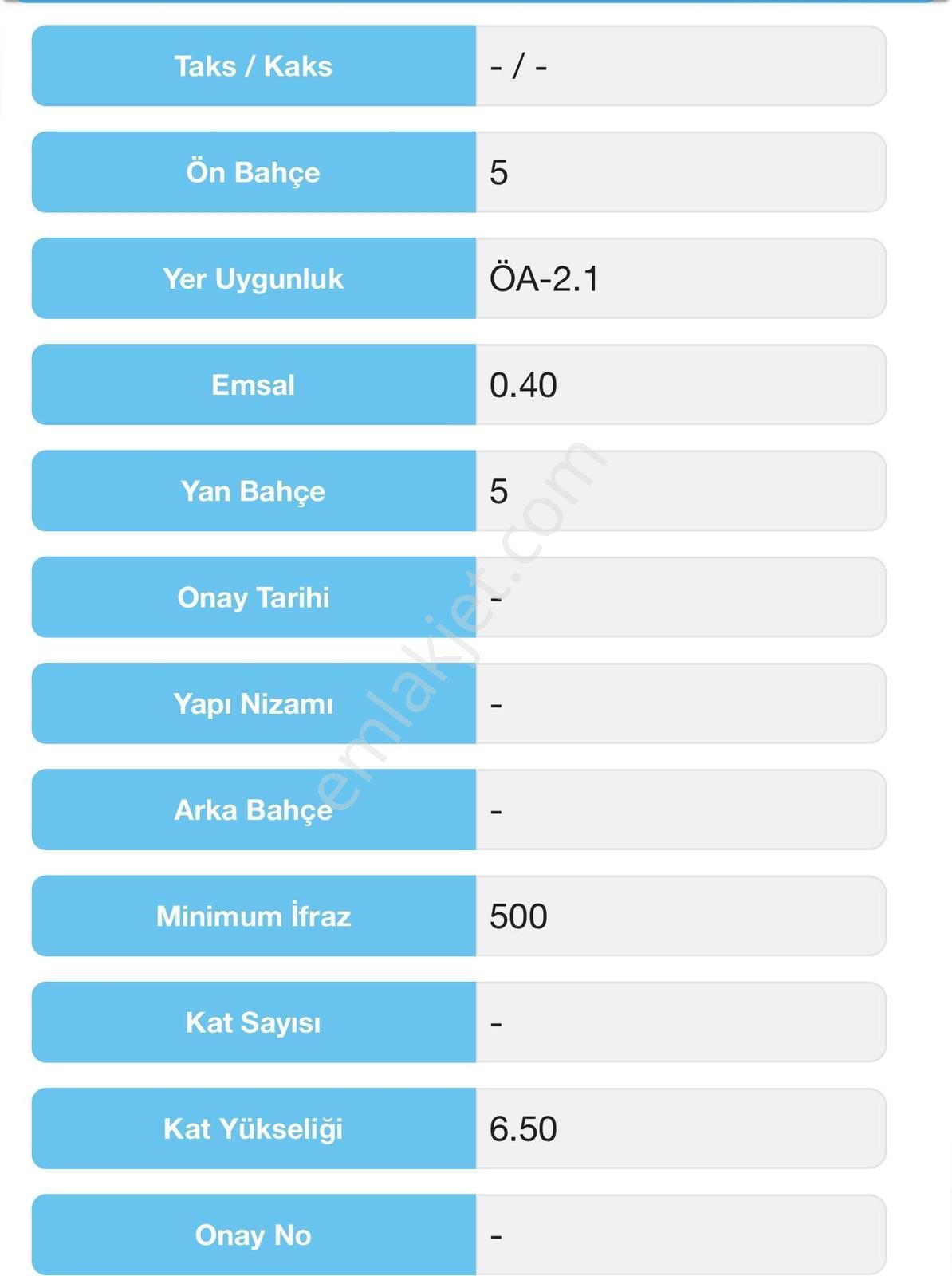Viewport: 952px width, 1276px height.
Task: Select the Arka Bahçe label
Action: click(254, 809)
